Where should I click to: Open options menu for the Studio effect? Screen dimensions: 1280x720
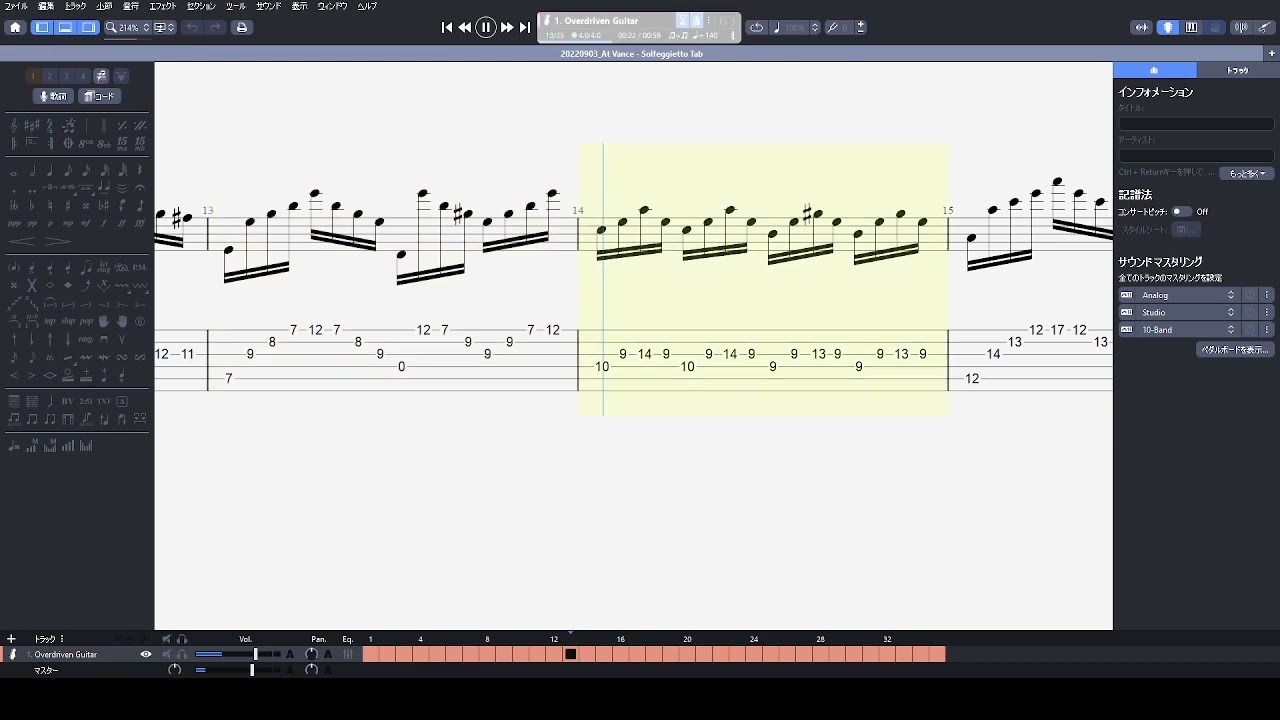[1267, 312]
